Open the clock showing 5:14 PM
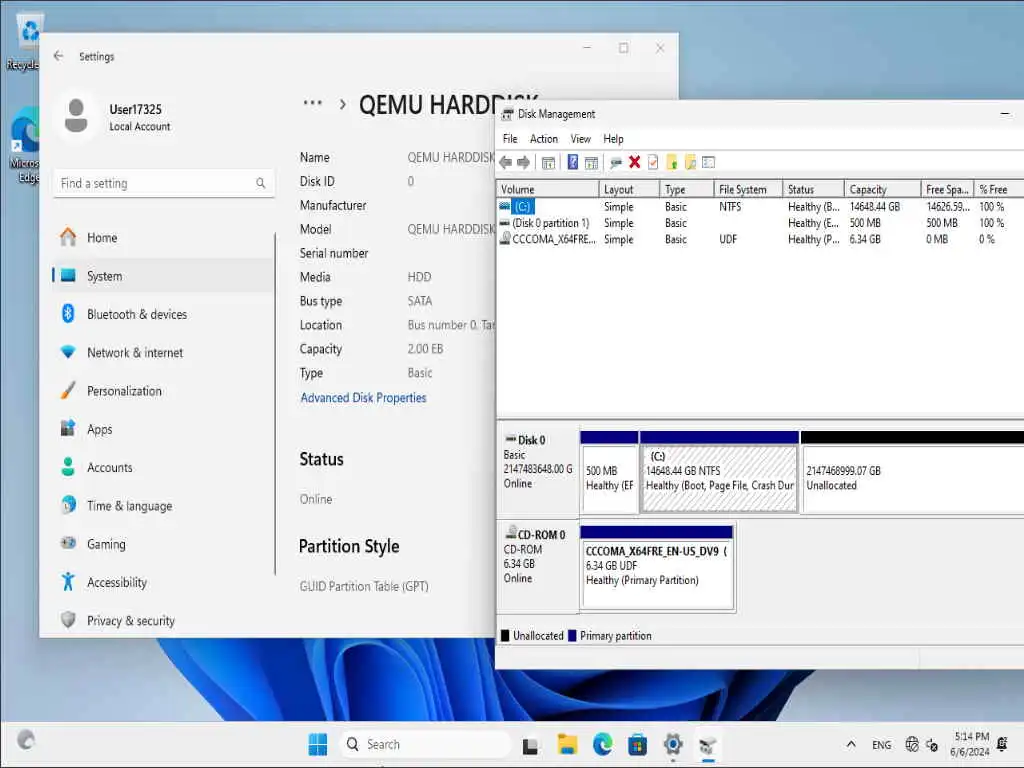 970,744
